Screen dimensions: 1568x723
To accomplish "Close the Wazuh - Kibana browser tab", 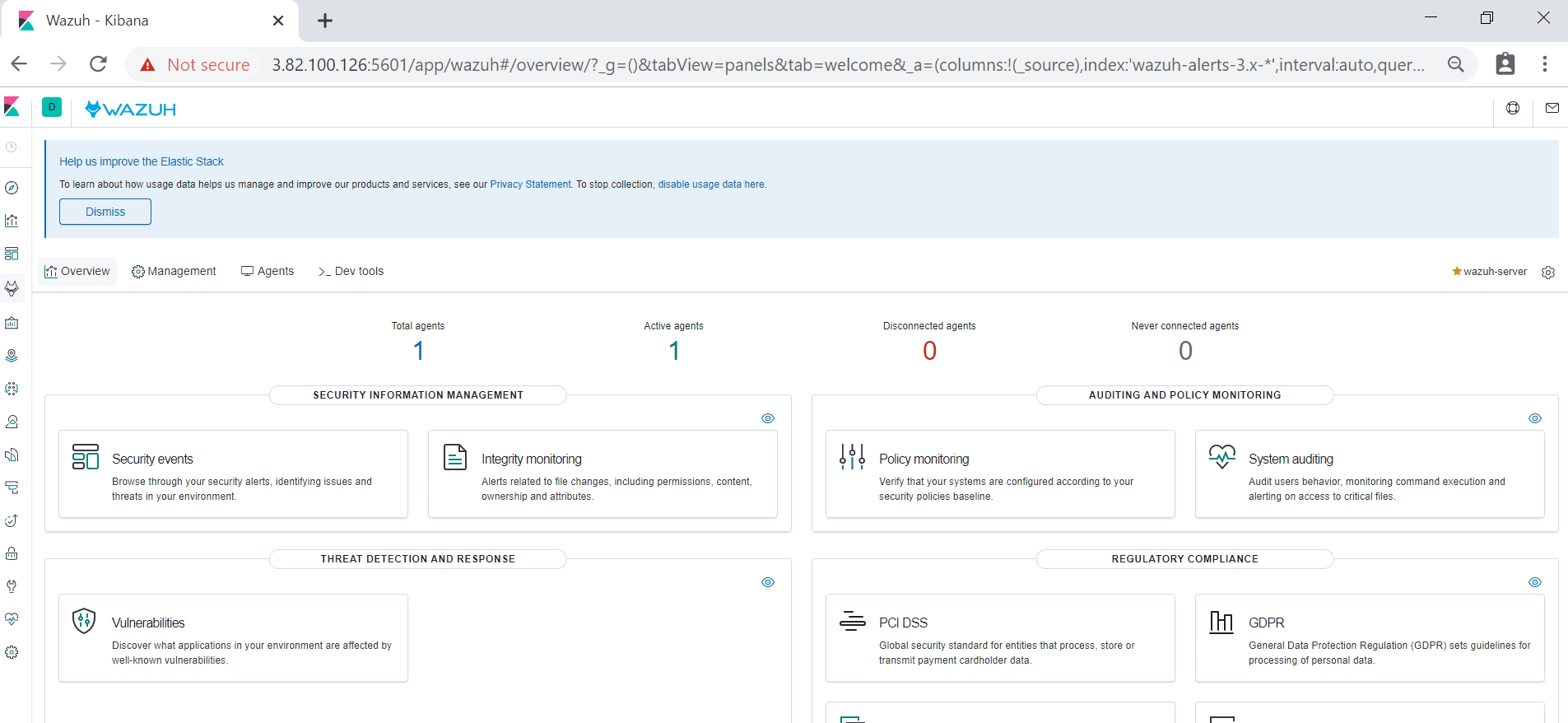I will 278,21.
